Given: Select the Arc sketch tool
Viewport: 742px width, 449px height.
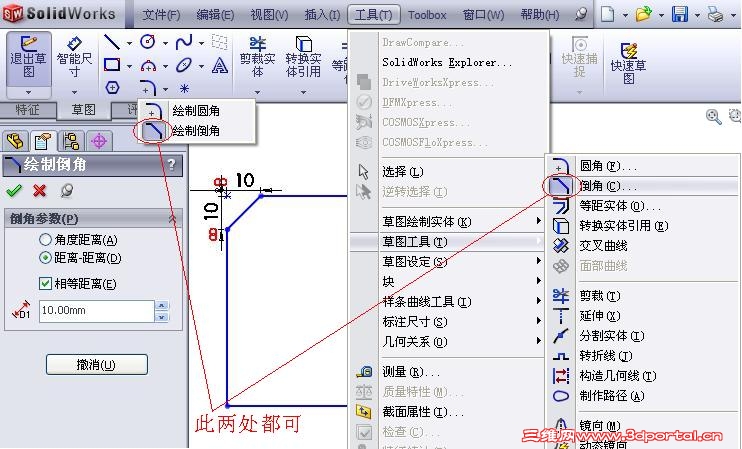Looking at the screenshot, I should coord(148,65).
